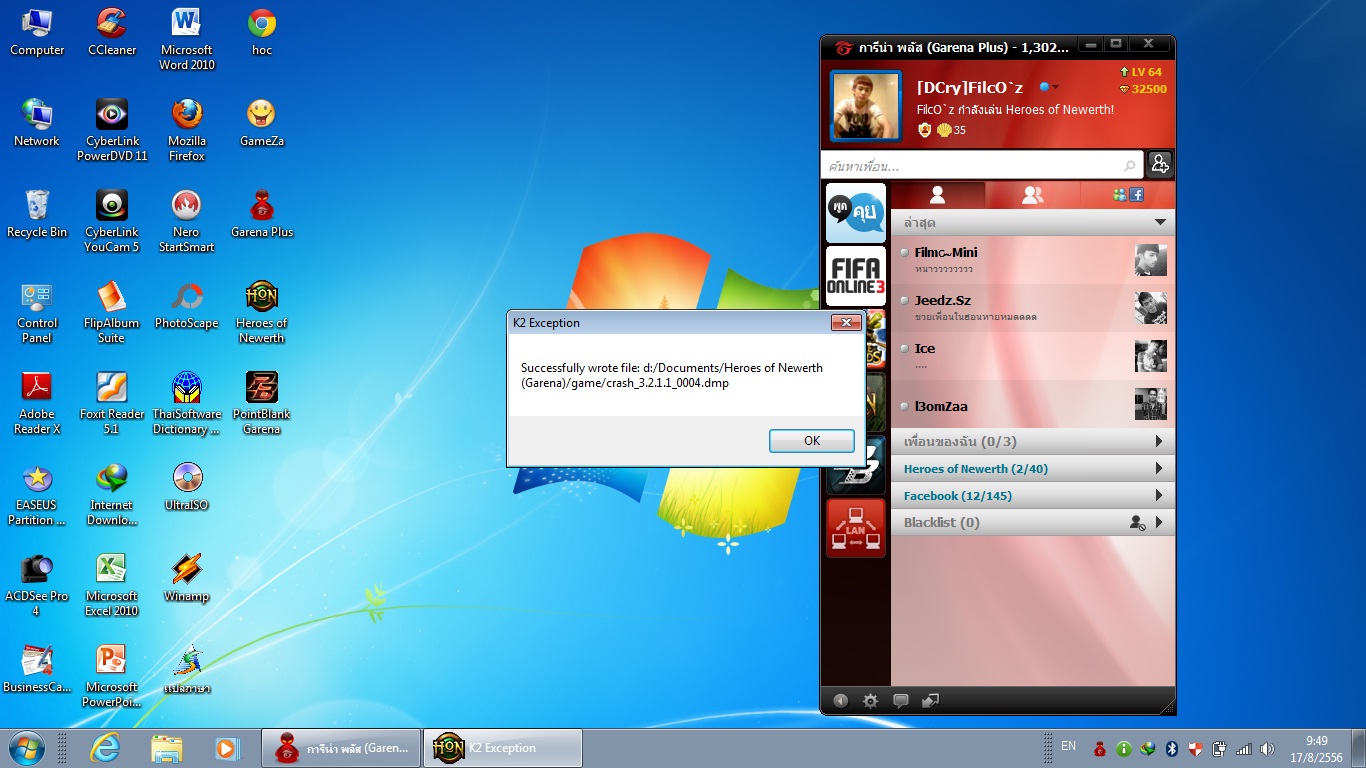Select the Recycle Bin desktop icon

coord(37,214)
